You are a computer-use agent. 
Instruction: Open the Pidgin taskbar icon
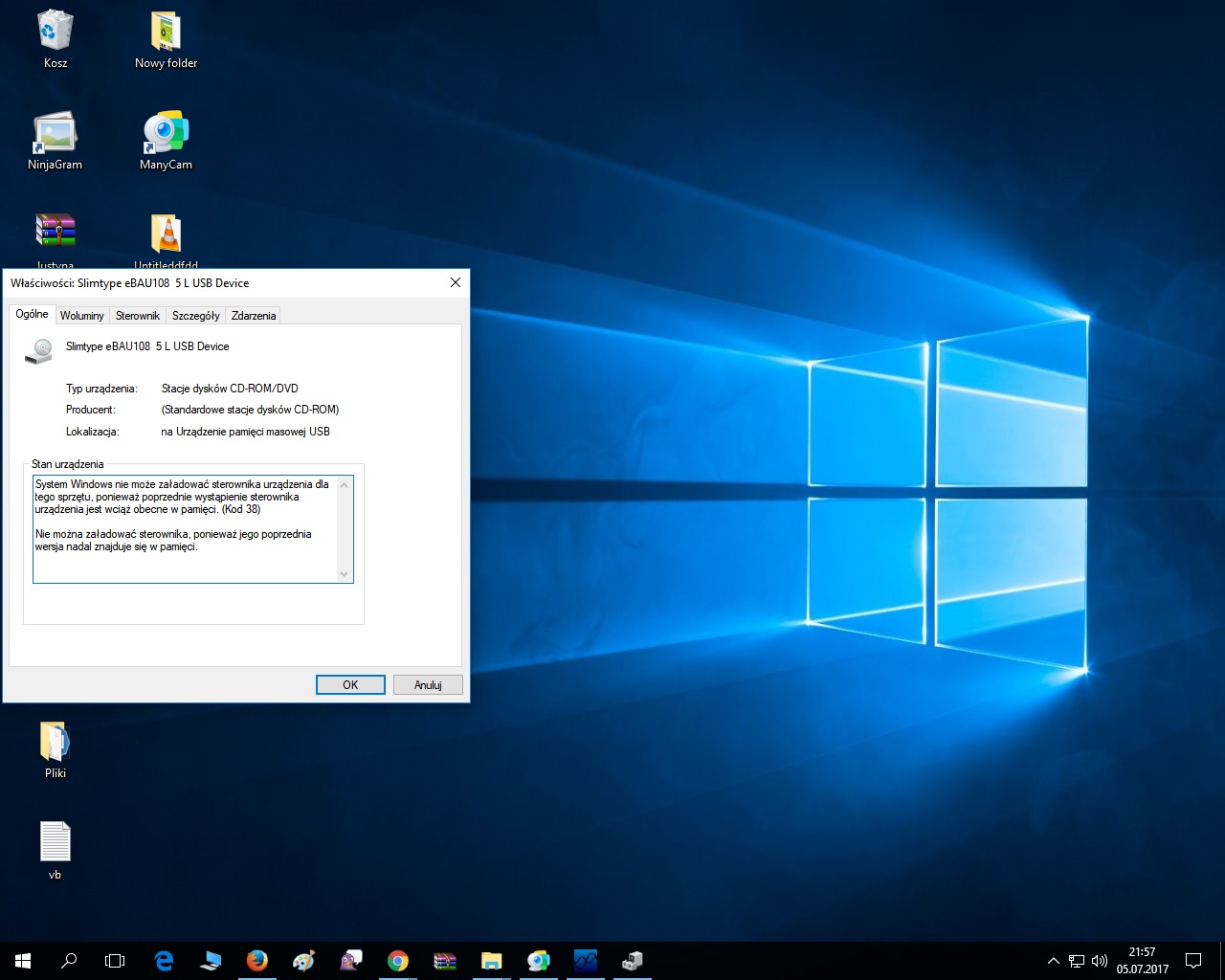351,960
